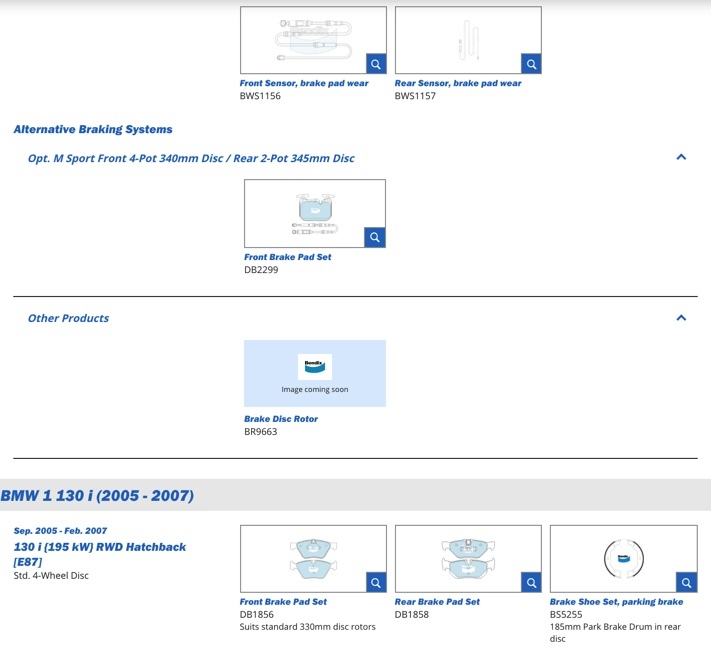The height and width of the screenshot is (650, 711).
Task: Open Front Sensor, brake pad wear link
Action: click(x=304, y=83)
